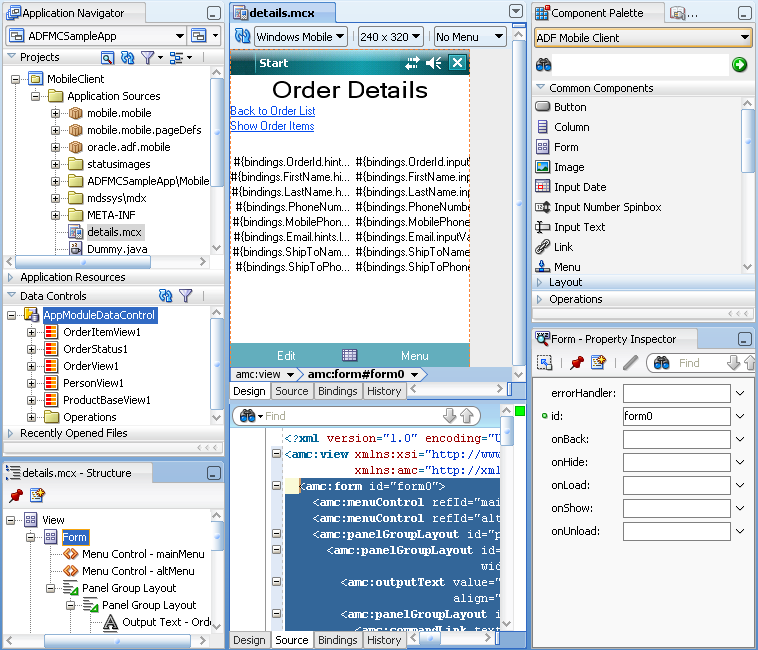758x650 pixels.
Task: Select Dummy.java in the project tree
Action: (x=117, y=249)
